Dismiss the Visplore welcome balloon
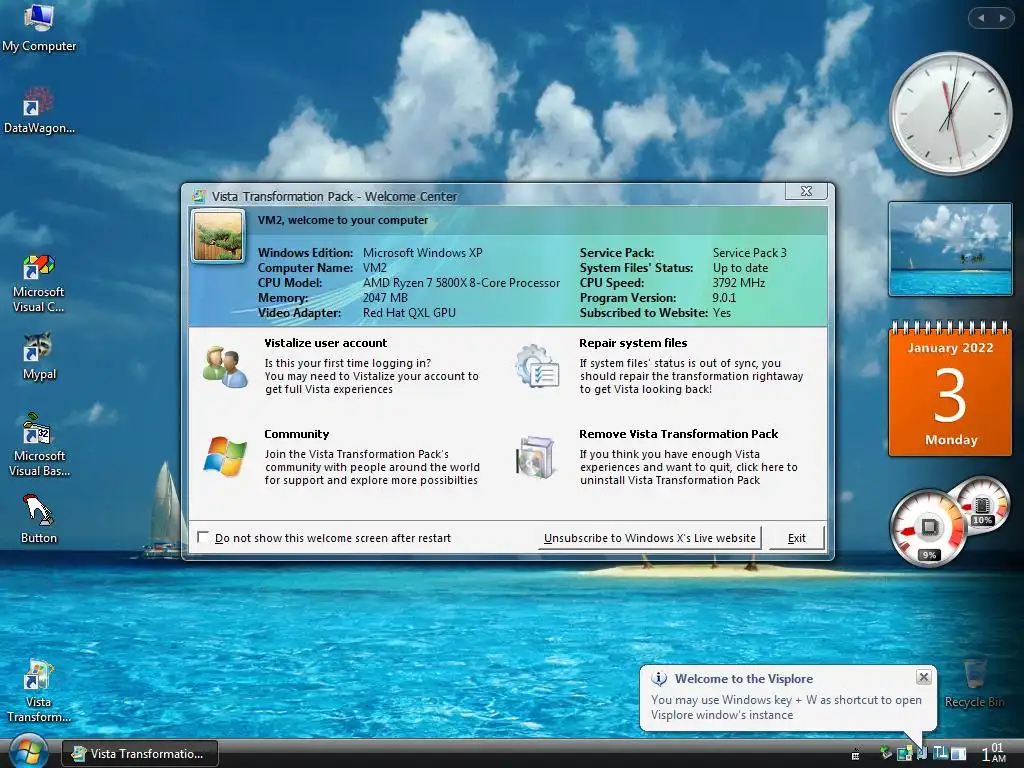Image resolution: width=1024 pixels, height=768 pixels. (923, 677)
